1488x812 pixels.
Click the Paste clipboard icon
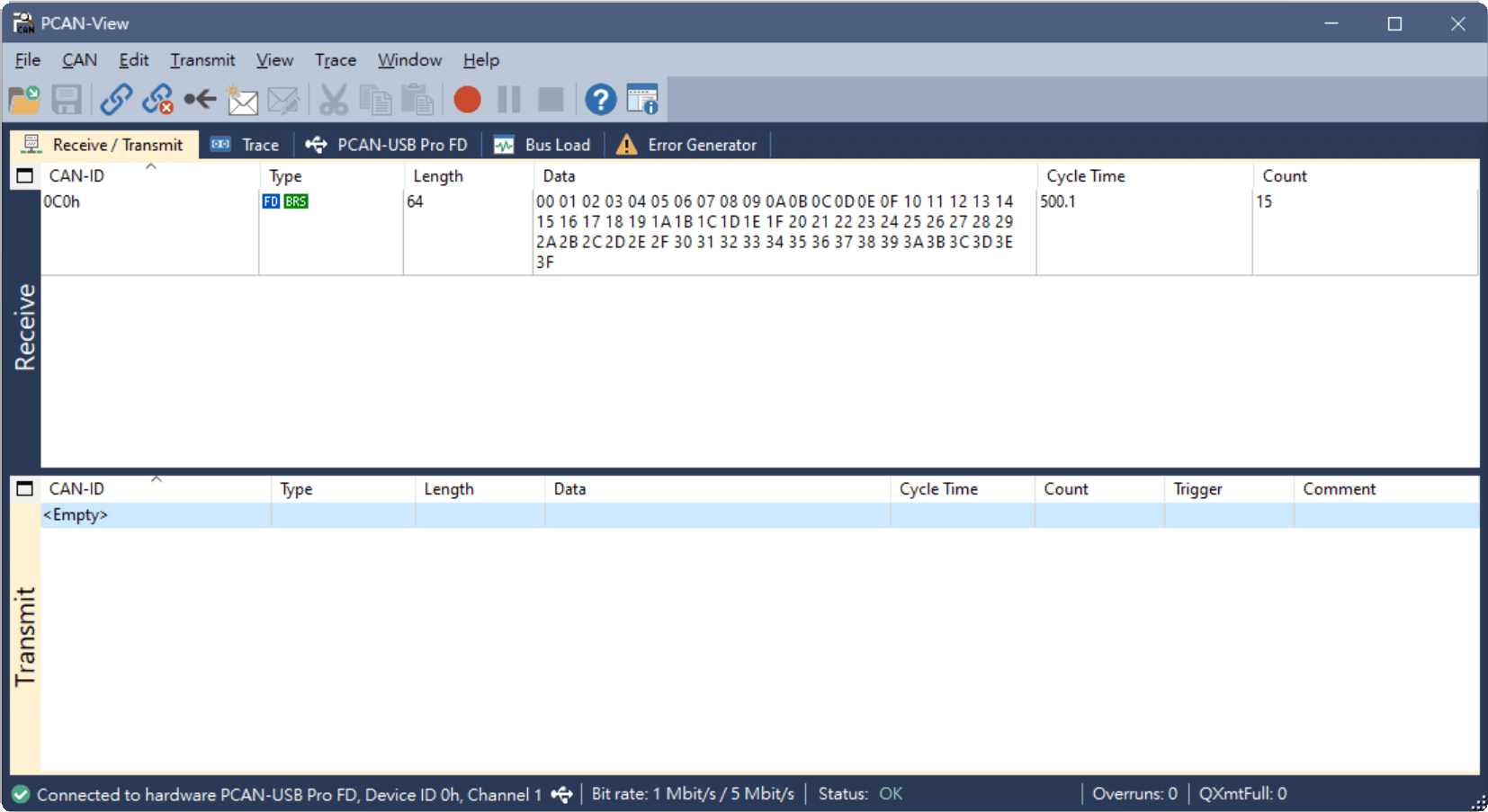(x=417, y=99)
